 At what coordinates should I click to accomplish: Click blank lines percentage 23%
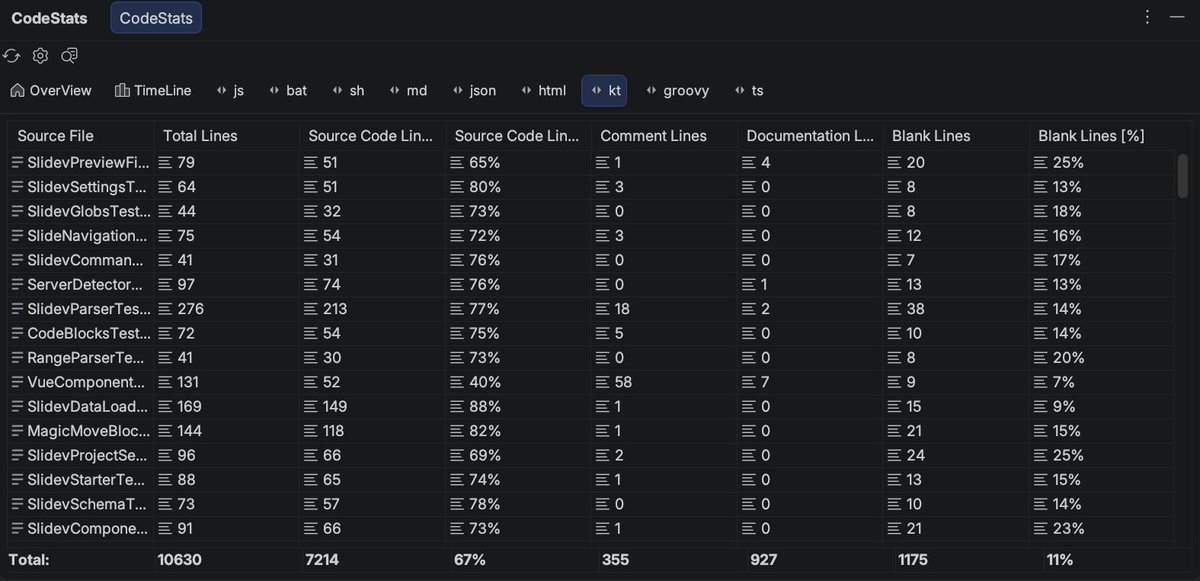tap(1067, 528)
